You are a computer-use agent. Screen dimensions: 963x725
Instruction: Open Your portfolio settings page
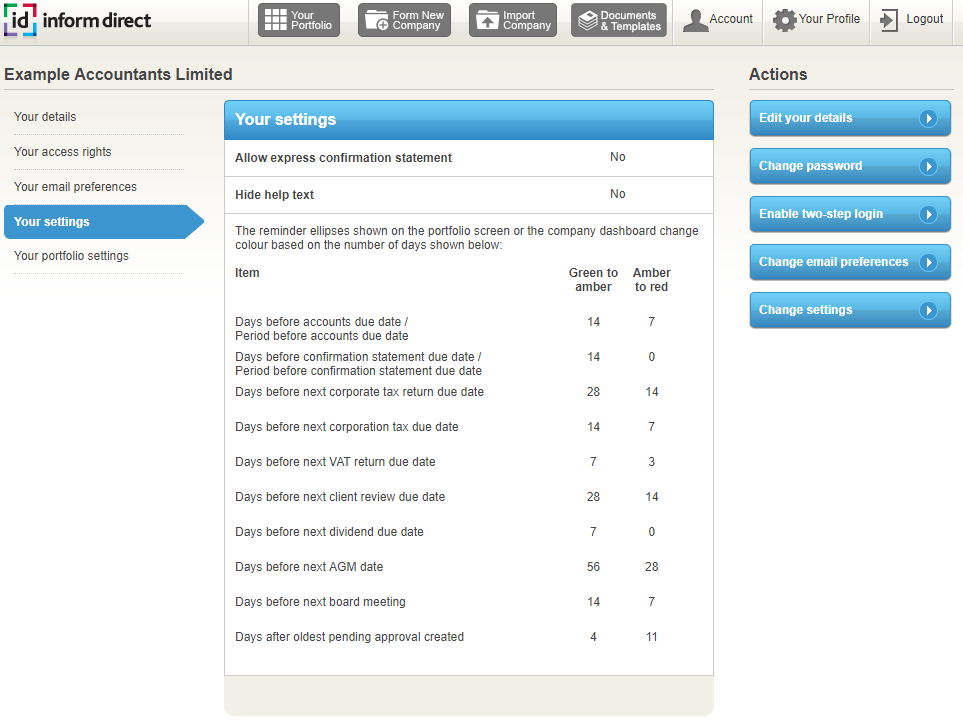point(71,256)
